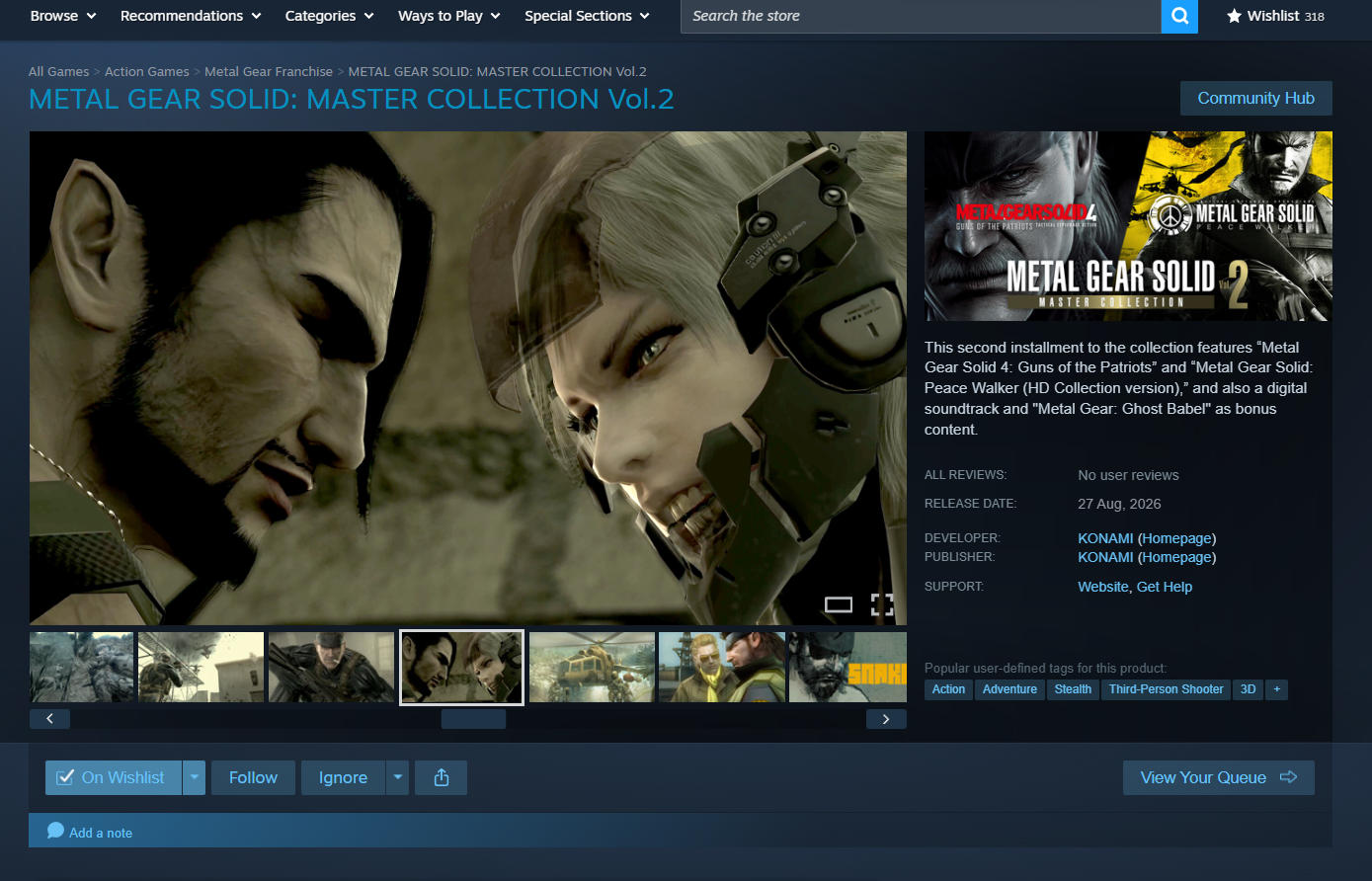This screenshot has width=1372, height=881.
Task: Open the support Website link
Action: [1103, 587]
